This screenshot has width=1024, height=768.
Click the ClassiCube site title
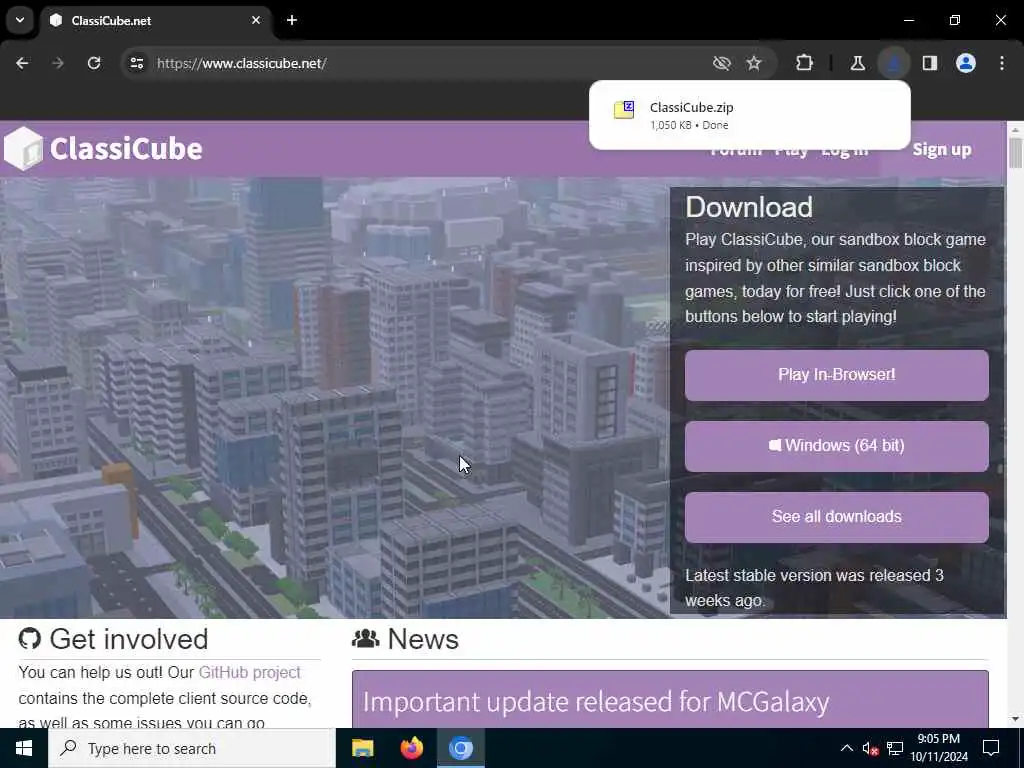pos(126,149)
